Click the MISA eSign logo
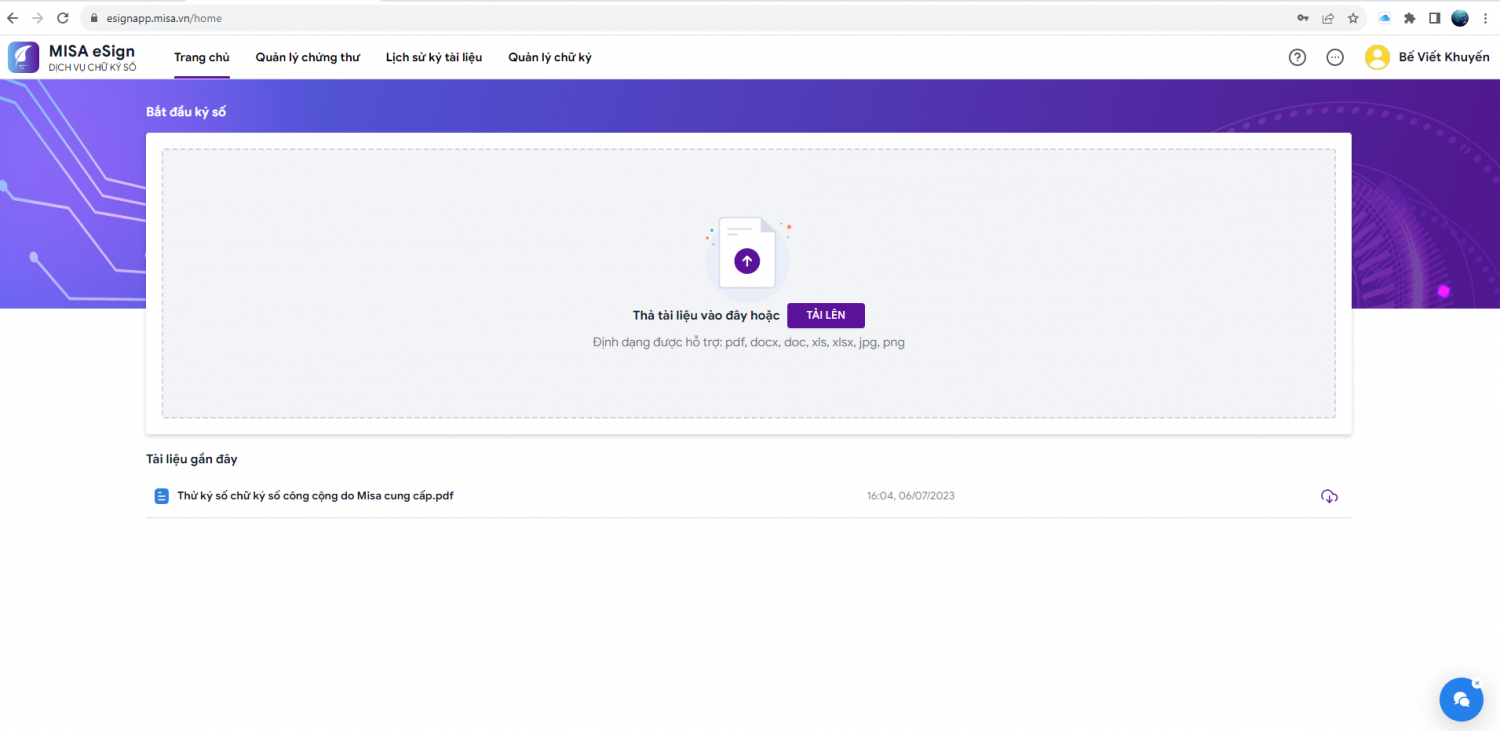This screenshot has width=1500, height=731. pos(72,57)
